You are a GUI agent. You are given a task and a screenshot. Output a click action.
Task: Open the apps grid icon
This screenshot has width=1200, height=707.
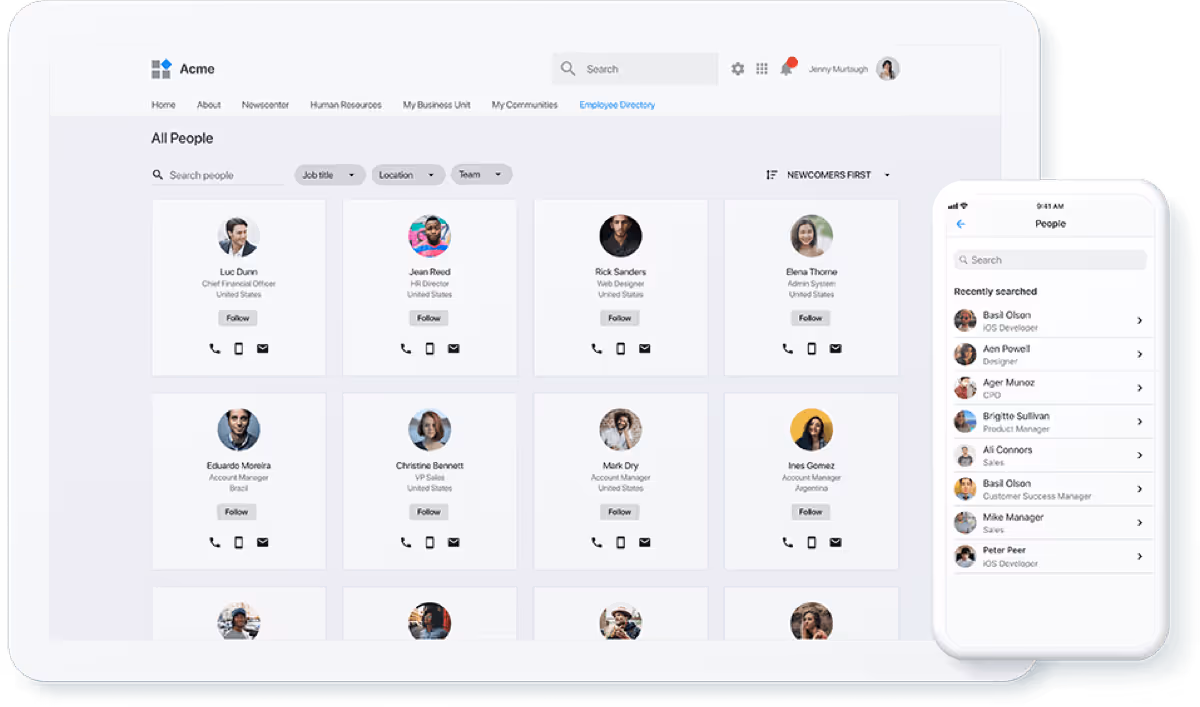coord(762,69)
